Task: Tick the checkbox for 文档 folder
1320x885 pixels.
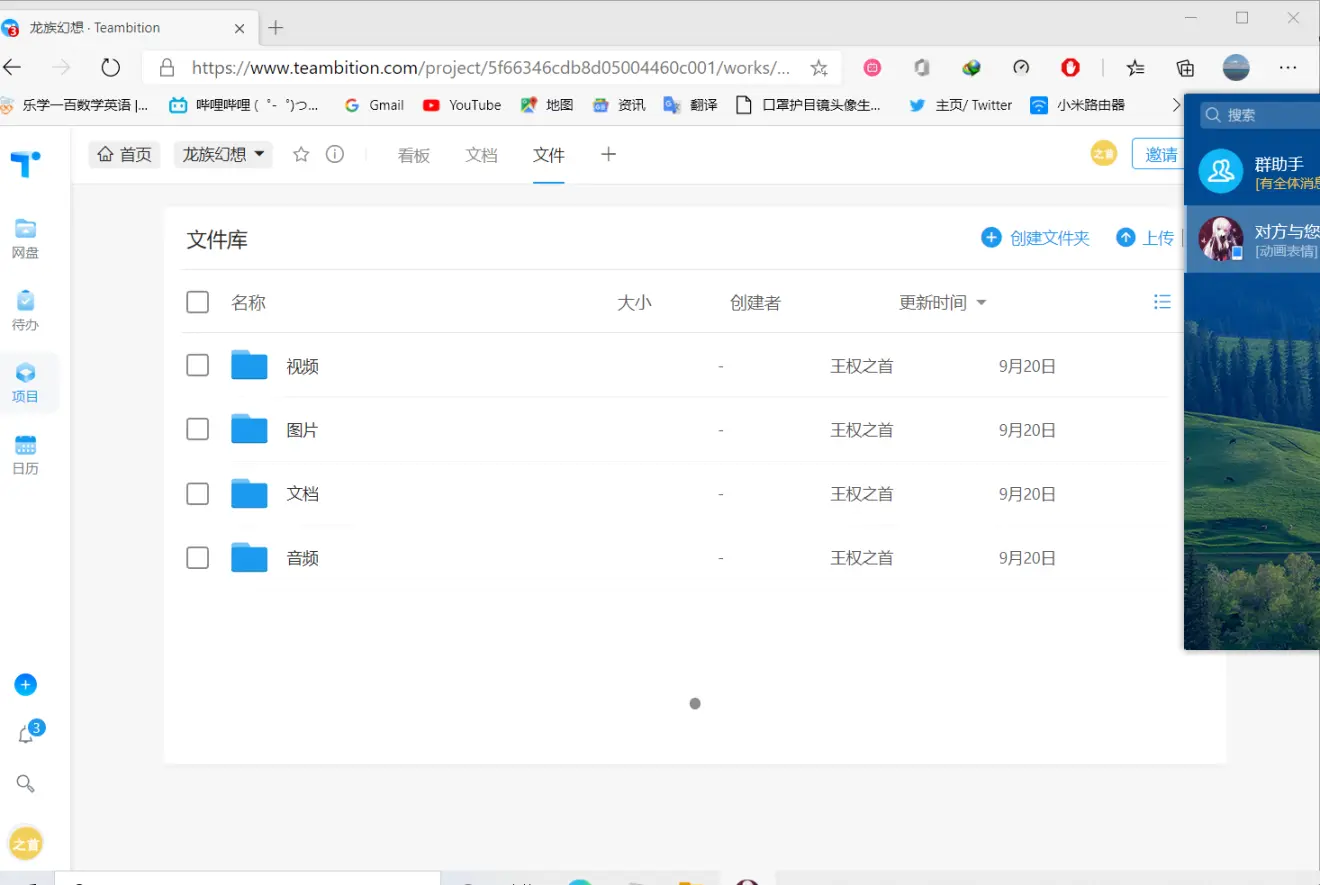Action: [x=198, y=493]
